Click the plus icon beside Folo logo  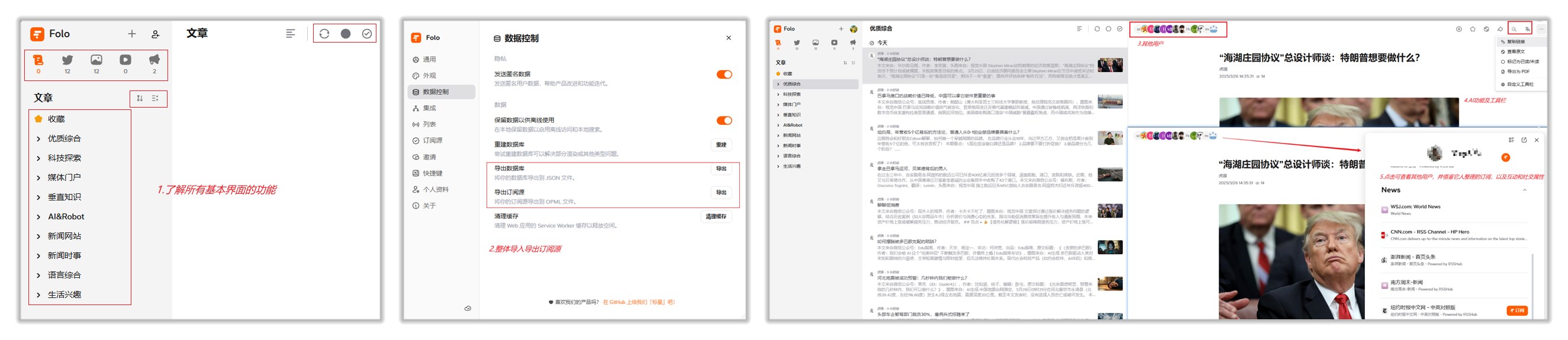click(131, 34)
